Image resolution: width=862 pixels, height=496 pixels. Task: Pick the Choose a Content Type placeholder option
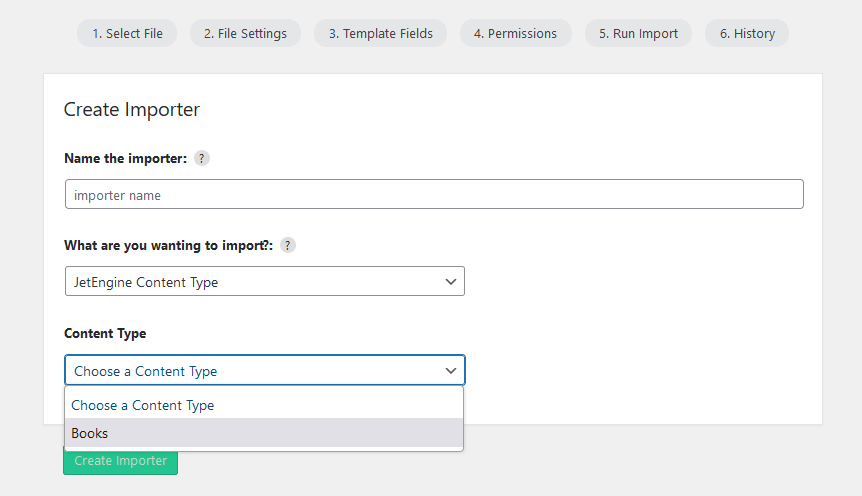(x=264, y=405)
